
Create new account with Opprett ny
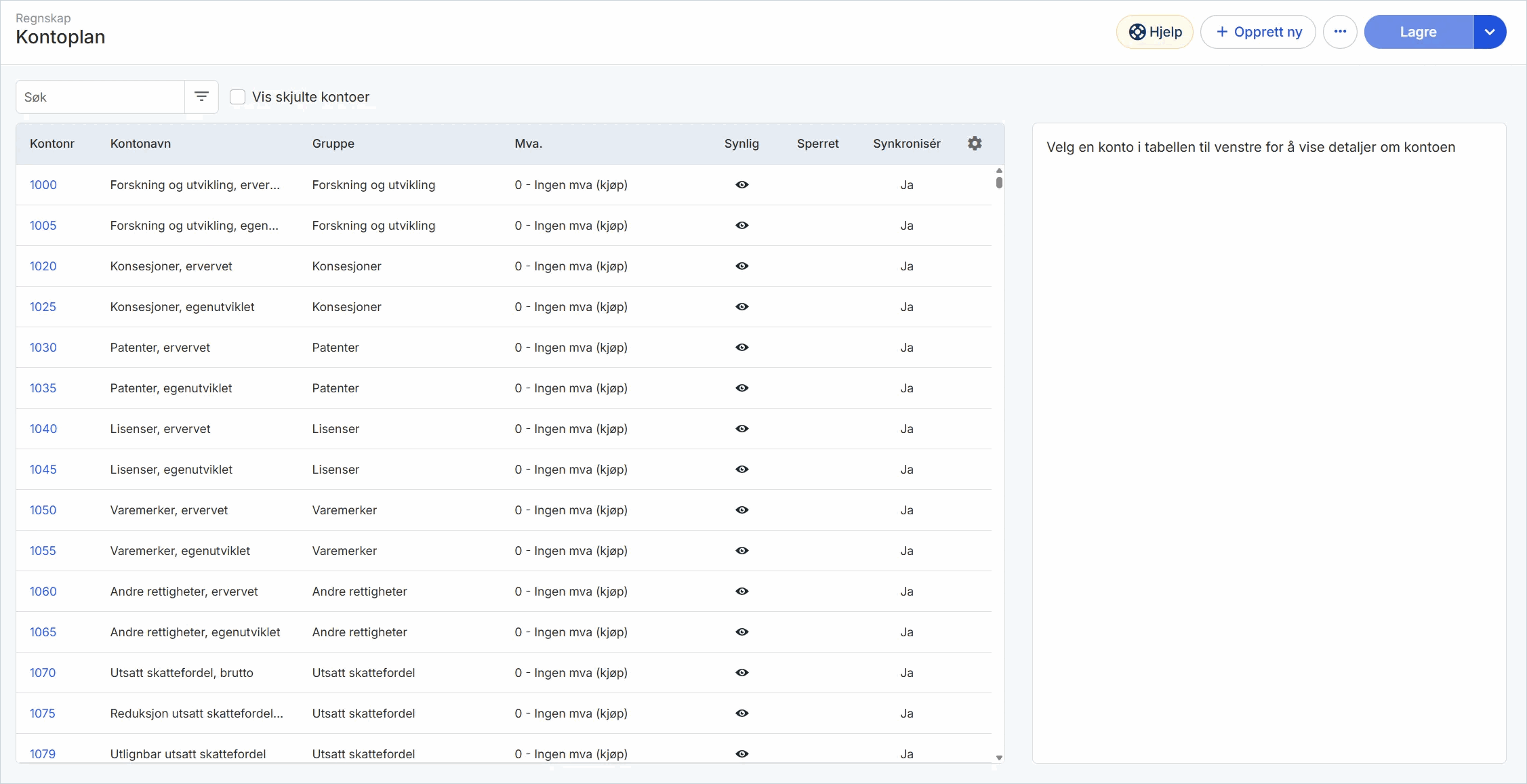(x=1258, y=32)
